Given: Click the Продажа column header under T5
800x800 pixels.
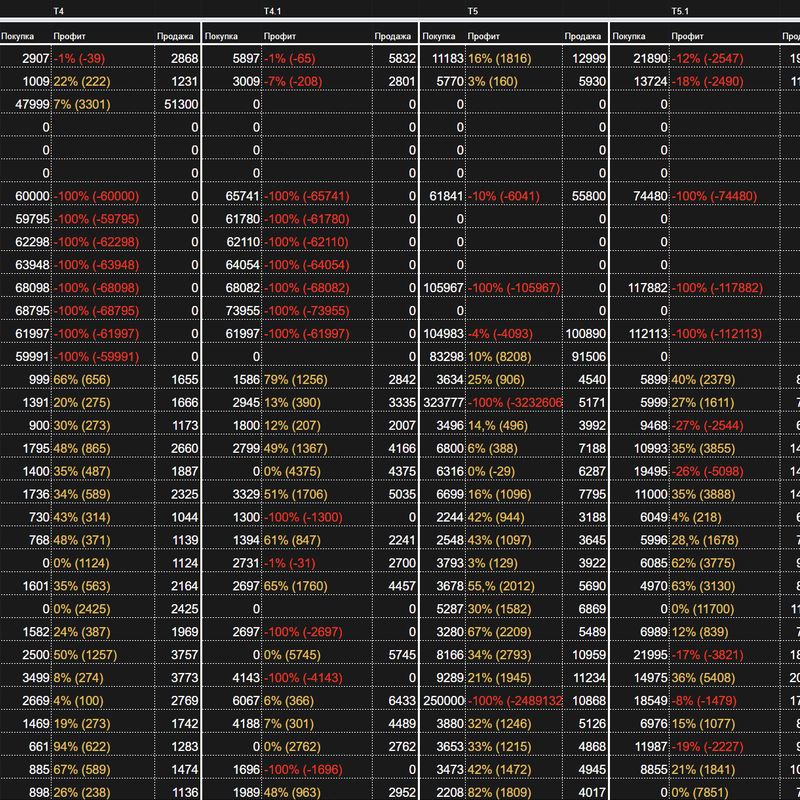Looking at the screenshot, I should coord(585,36).
